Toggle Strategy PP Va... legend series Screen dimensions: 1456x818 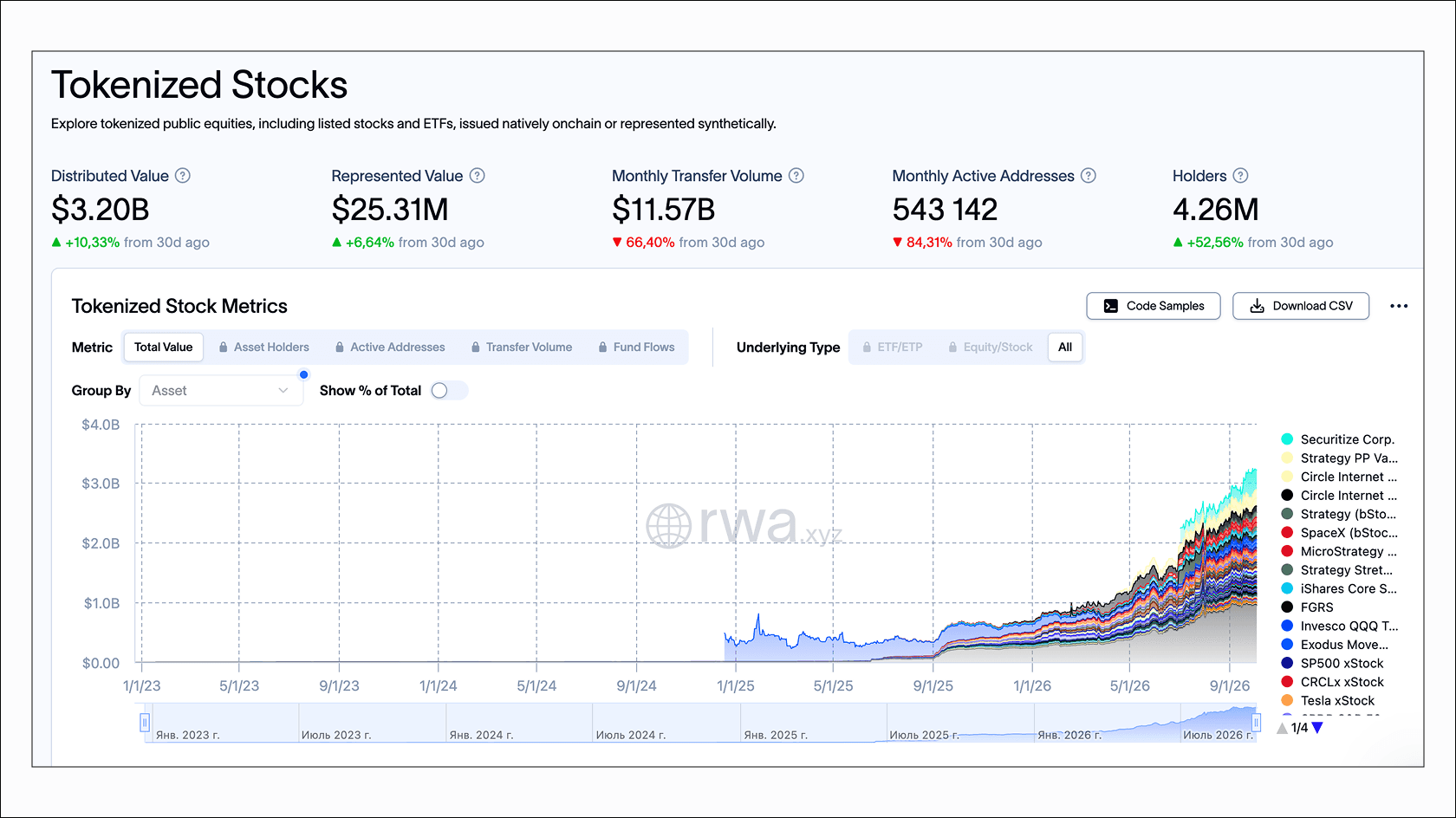pos(1339,458)
